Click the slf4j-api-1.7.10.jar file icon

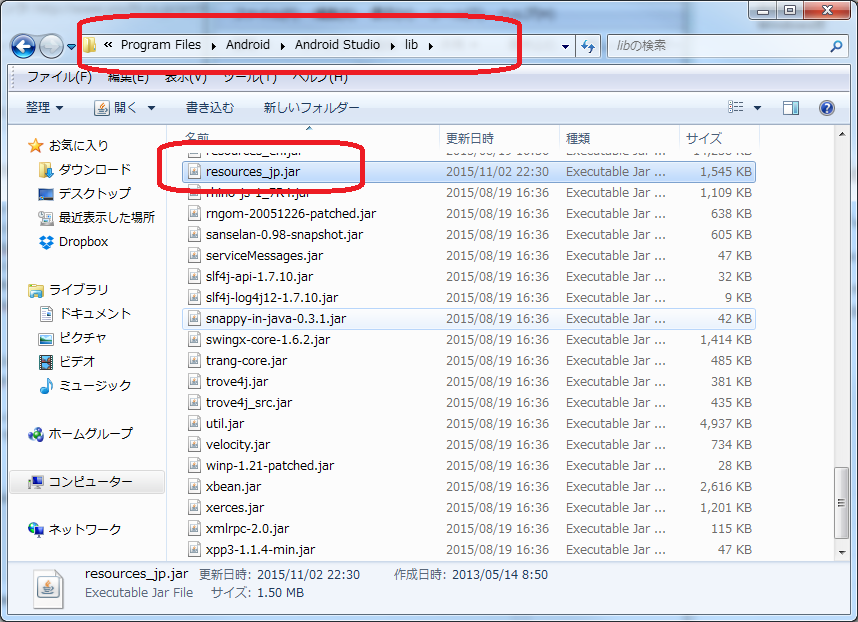pyautogui.click(x=194, y=277)
